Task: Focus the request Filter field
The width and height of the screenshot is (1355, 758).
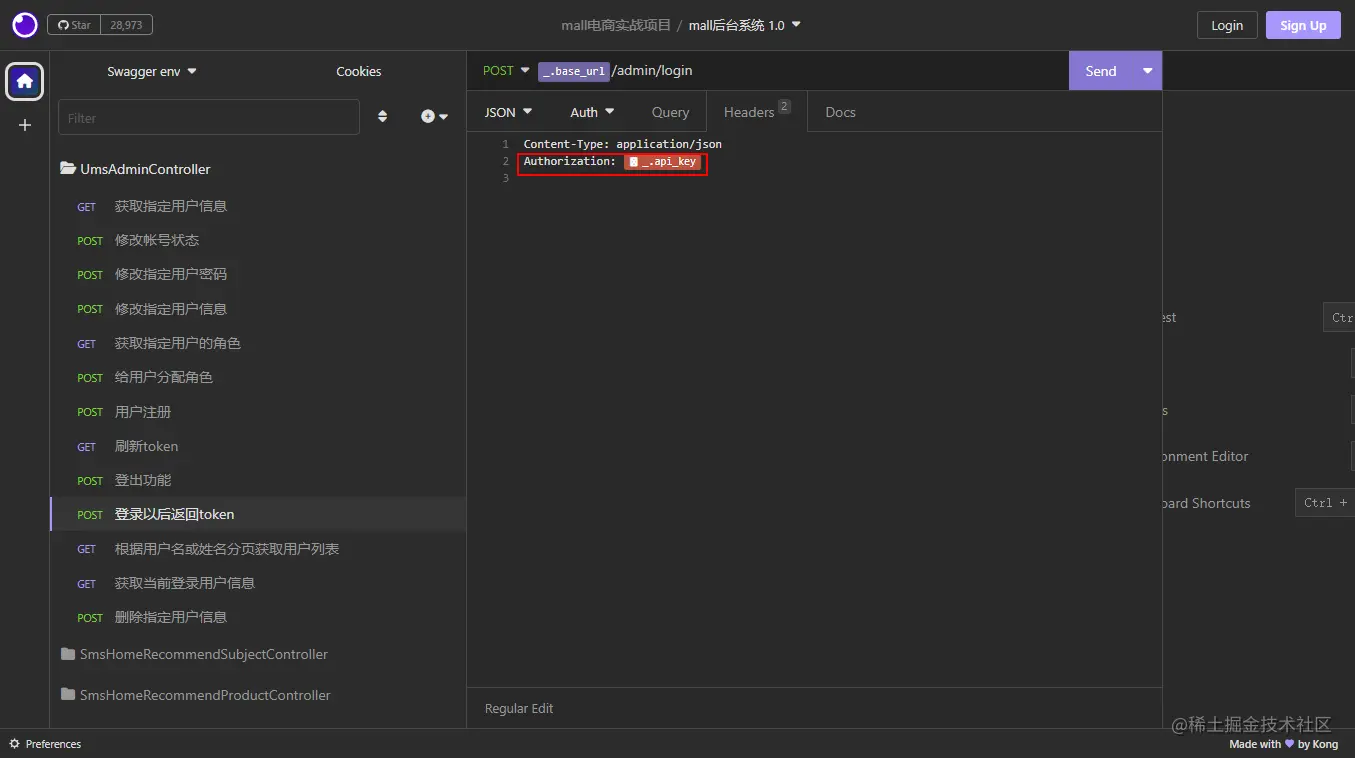Action: (209, 117)
